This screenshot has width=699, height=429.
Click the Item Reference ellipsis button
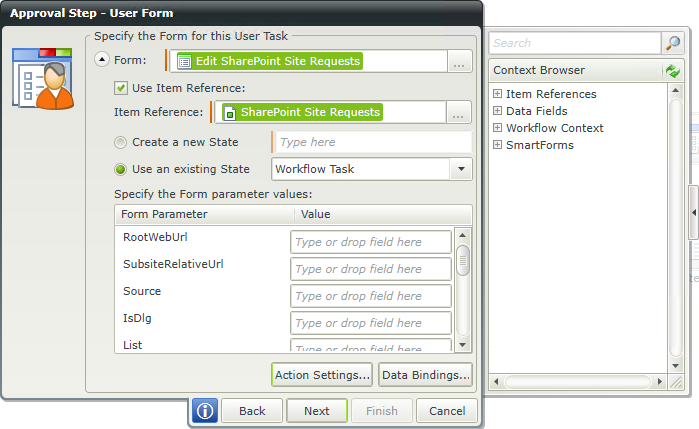coord(459,112)
